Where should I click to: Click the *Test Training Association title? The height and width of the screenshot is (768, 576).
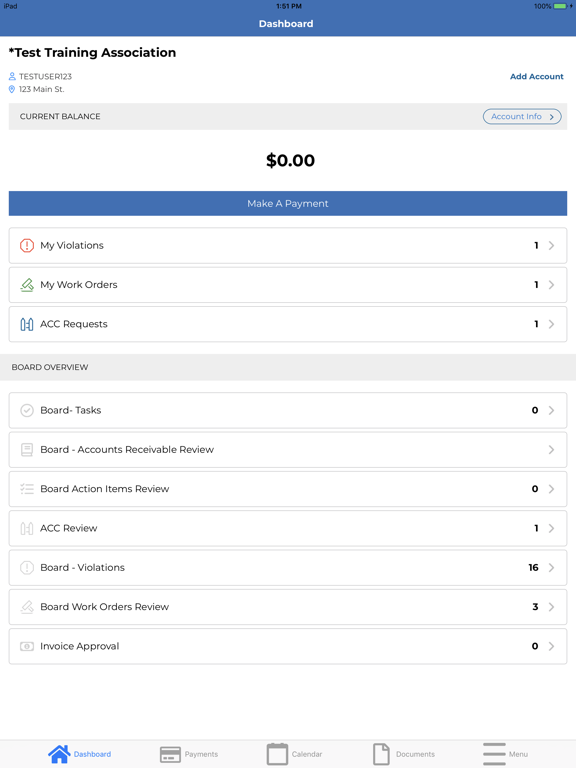point(92,52)
